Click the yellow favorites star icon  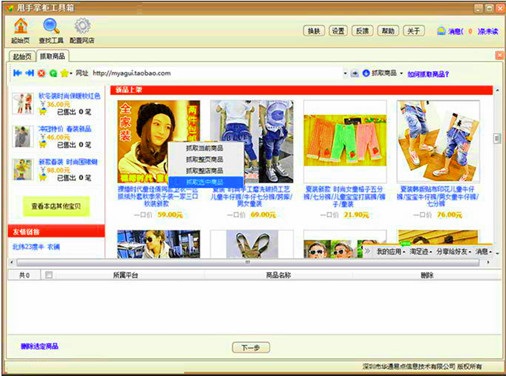[x=64, y=73]
